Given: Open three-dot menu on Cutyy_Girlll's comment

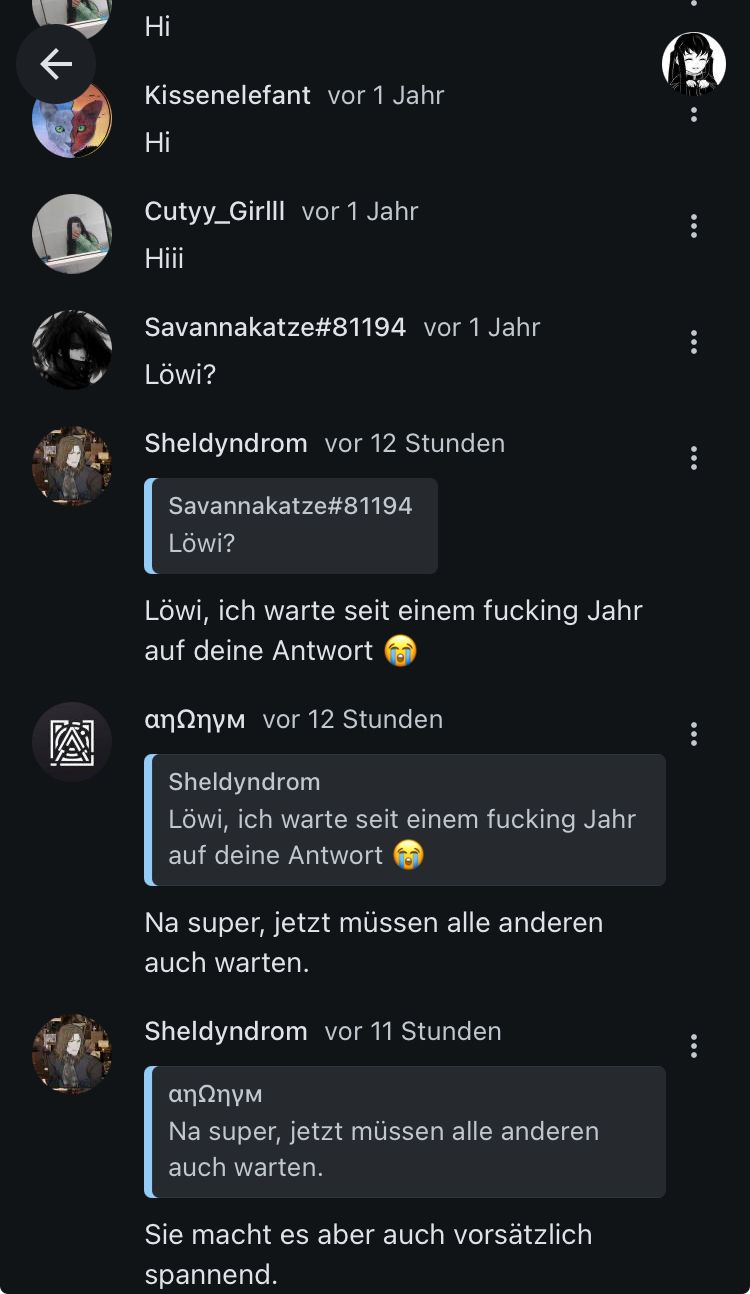Looking at the screenshot, I should click(694, 226).
